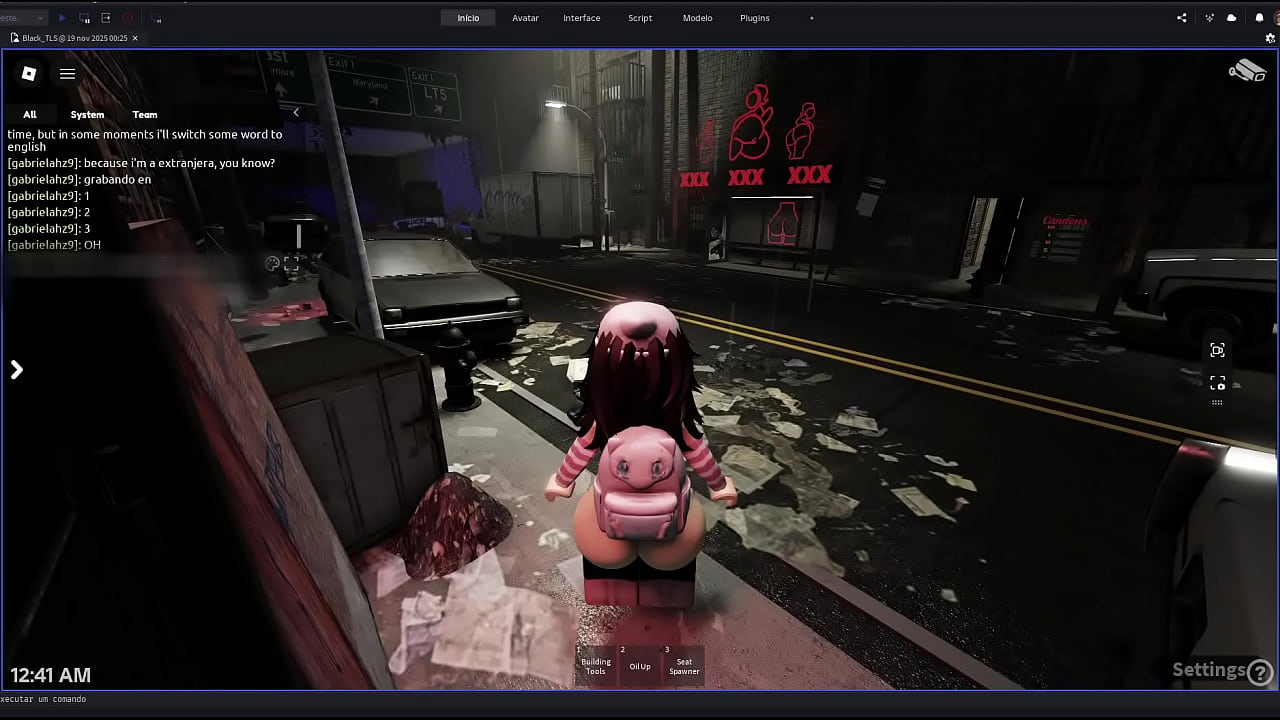Screen dimensions: 1280x720
Task: Expand side panel with right arrow
Action: coord(16,370)
